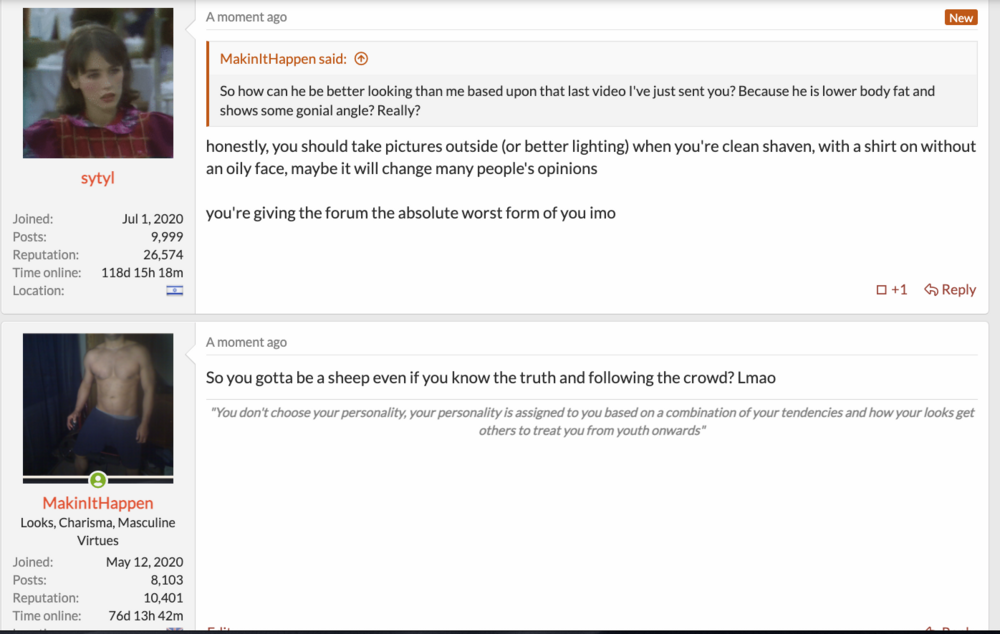Image resolution: width=1000 pixels, height=634 pixels.
Task: Click the up-arrow icon beside quoted username
Action: point(361,59)
